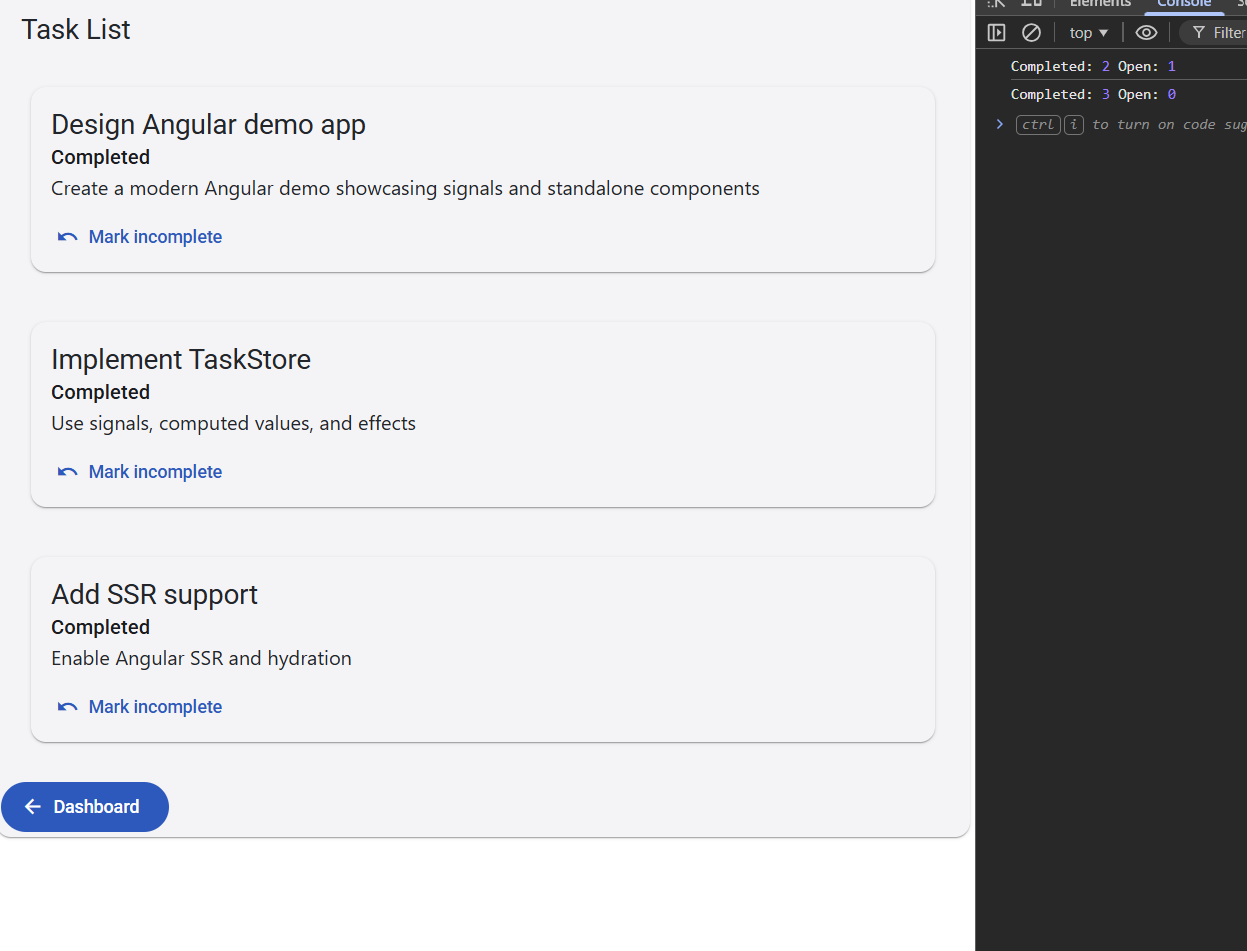Mark 'Add SSR support' incomplete
The width and height of the screenshot is (1247, 951).
[x=155, y=706]
